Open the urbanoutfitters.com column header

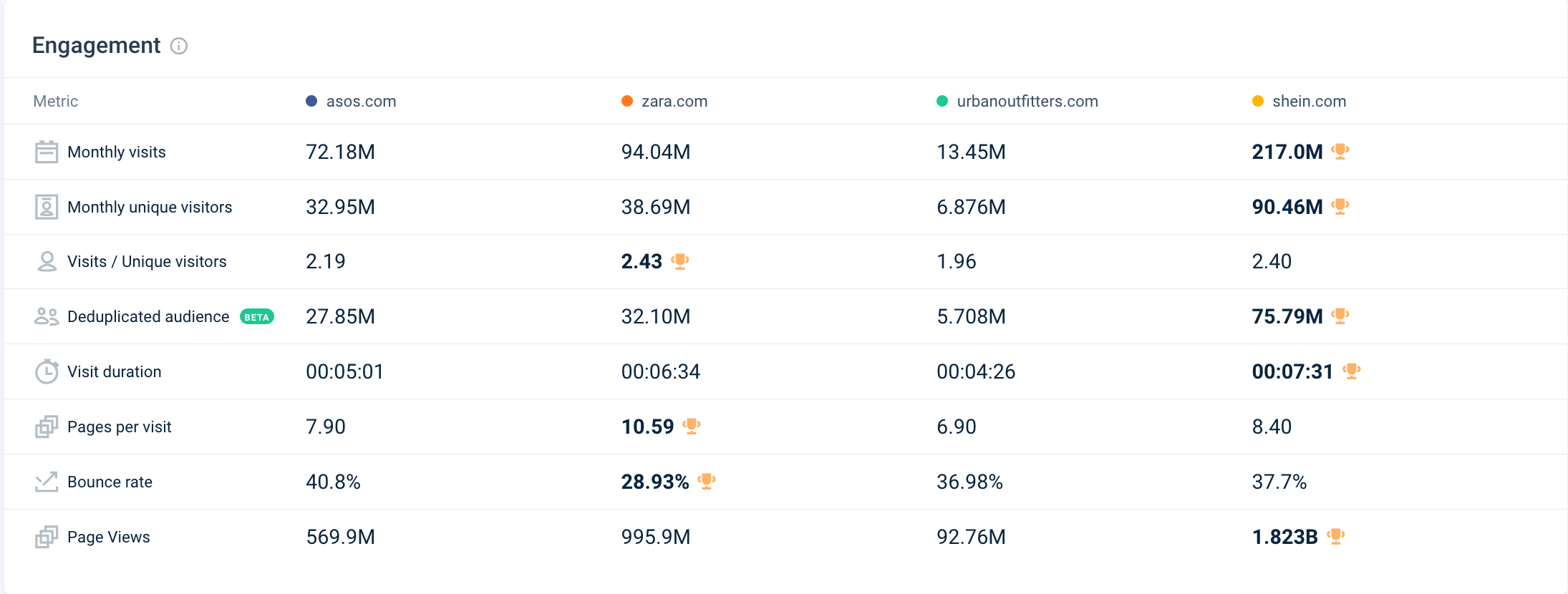(x=1027, y=101)
